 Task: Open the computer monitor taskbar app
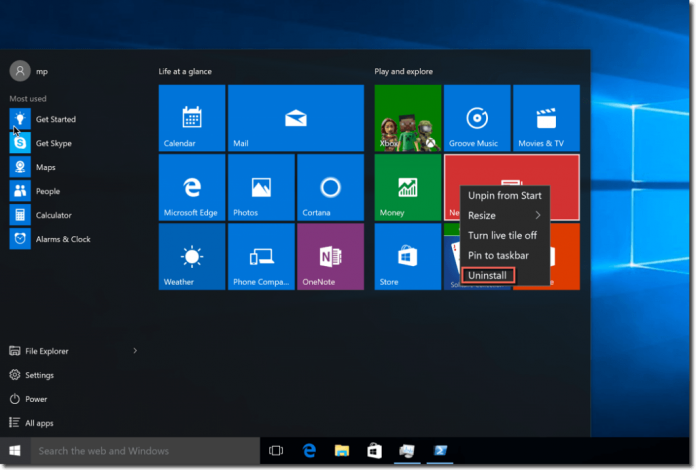(407, 451)
